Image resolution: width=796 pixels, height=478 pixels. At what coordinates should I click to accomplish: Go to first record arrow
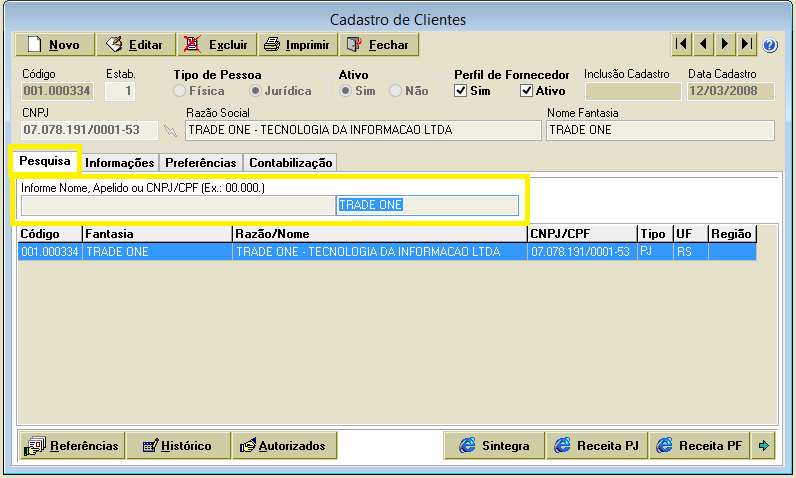(681, 45)
